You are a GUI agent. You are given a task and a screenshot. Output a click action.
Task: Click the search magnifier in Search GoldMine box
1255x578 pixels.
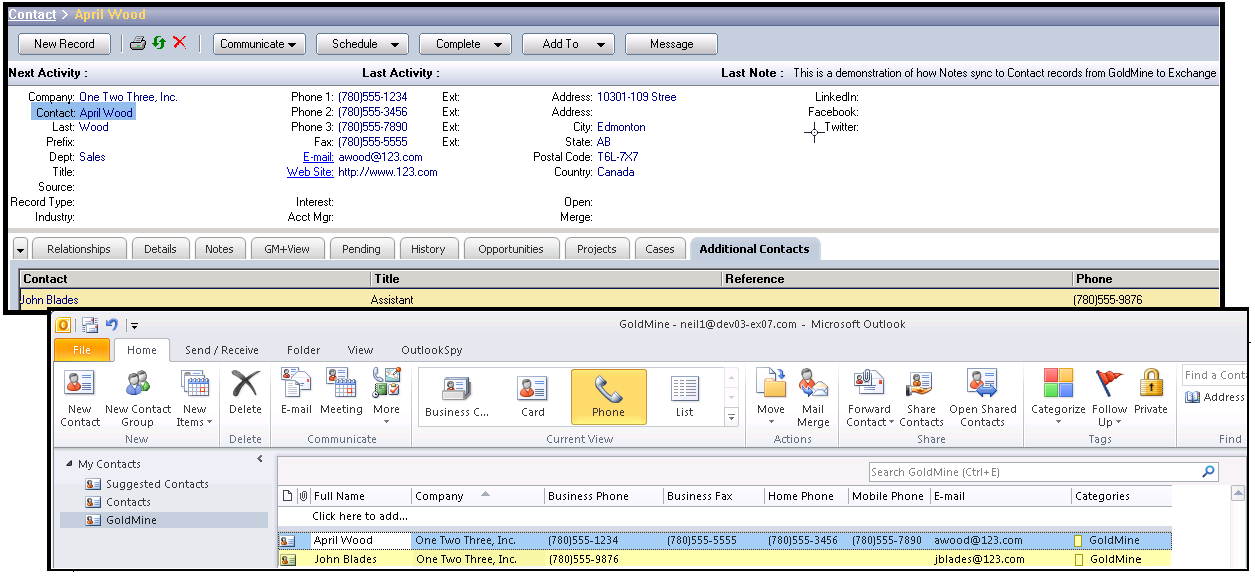(1209, 472)
